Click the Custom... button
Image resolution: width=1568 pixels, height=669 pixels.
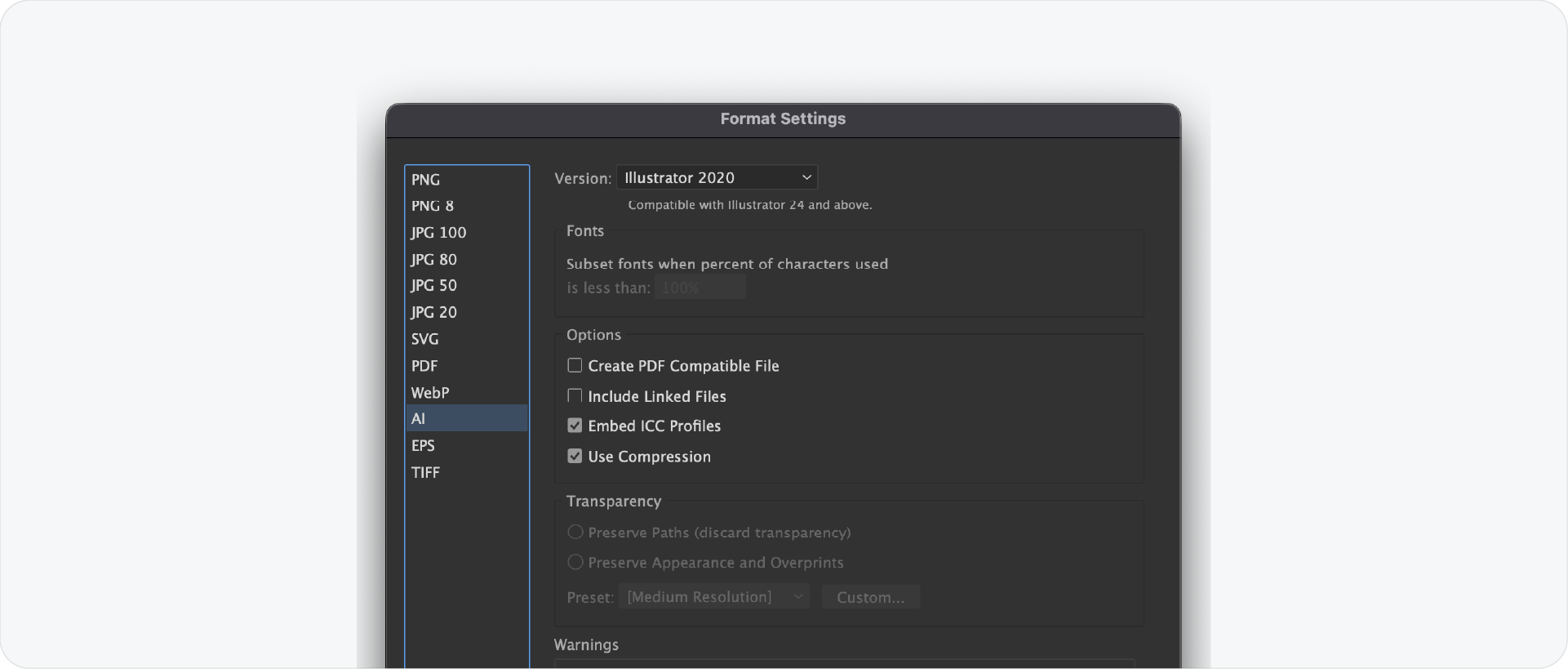(x=871, y=597)
